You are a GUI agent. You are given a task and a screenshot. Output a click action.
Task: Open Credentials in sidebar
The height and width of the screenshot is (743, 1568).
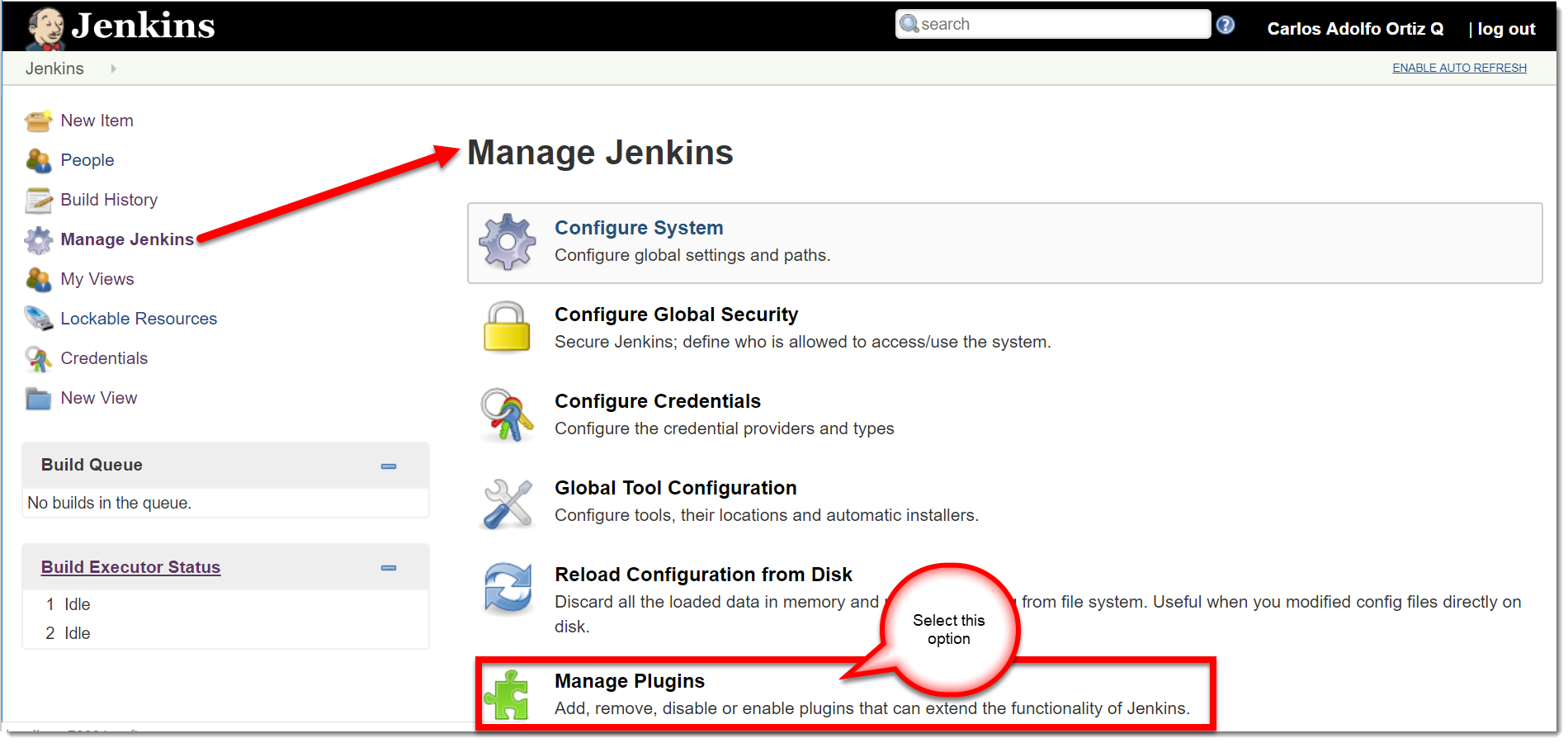click(x=104, y=358)
